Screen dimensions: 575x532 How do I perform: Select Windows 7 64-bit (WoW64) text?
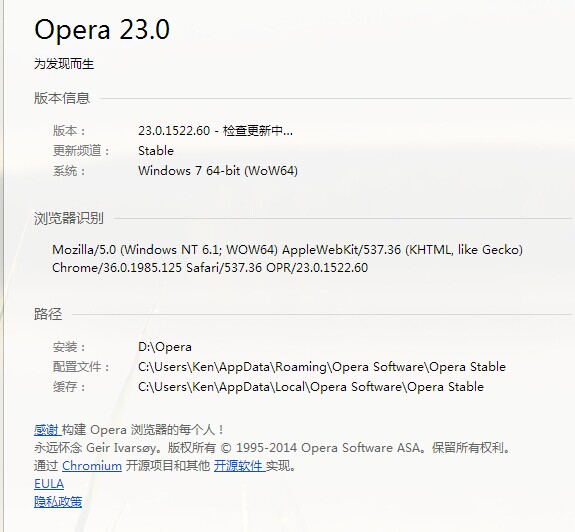218,170
